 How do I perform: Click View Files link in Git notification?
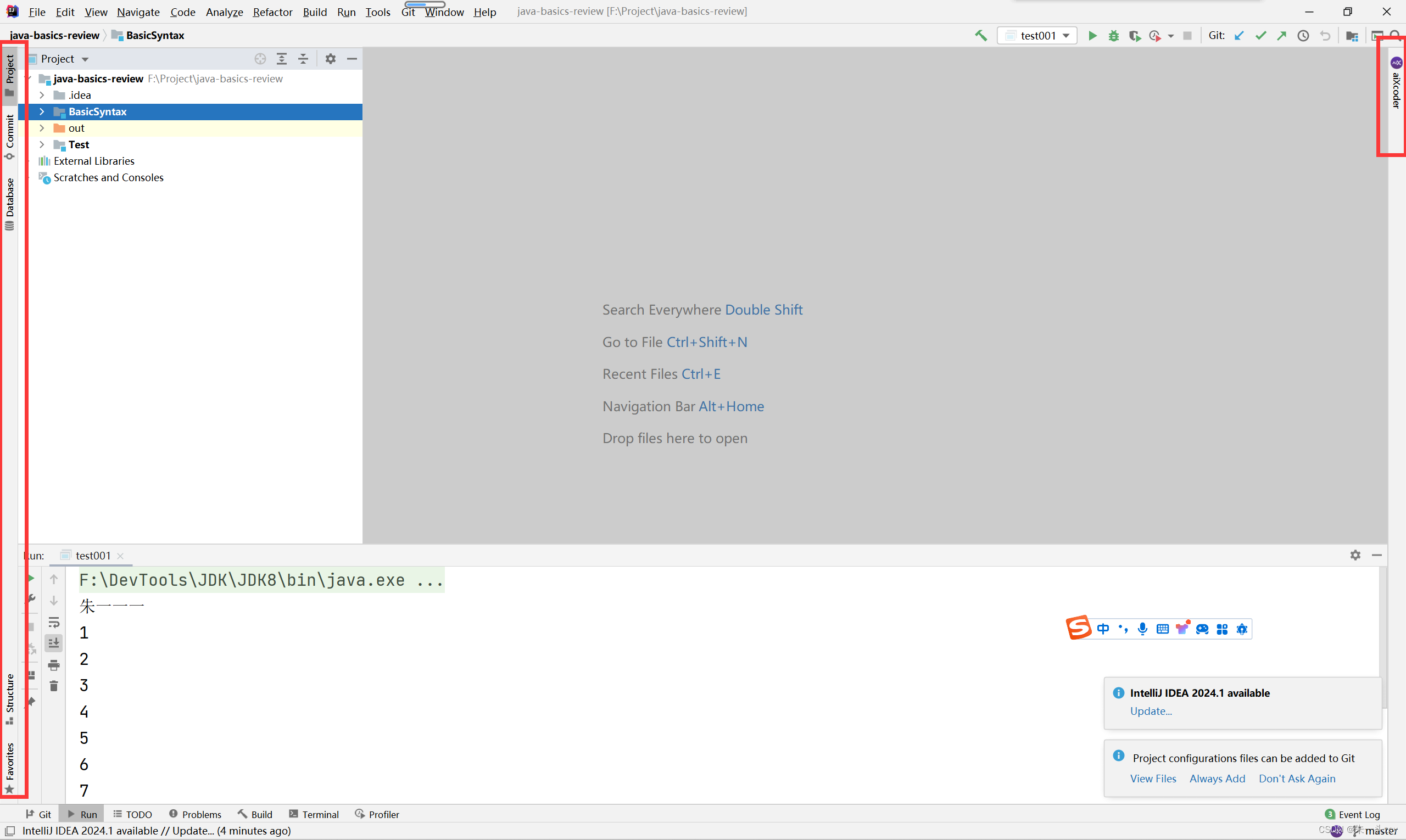[1153, 779]
